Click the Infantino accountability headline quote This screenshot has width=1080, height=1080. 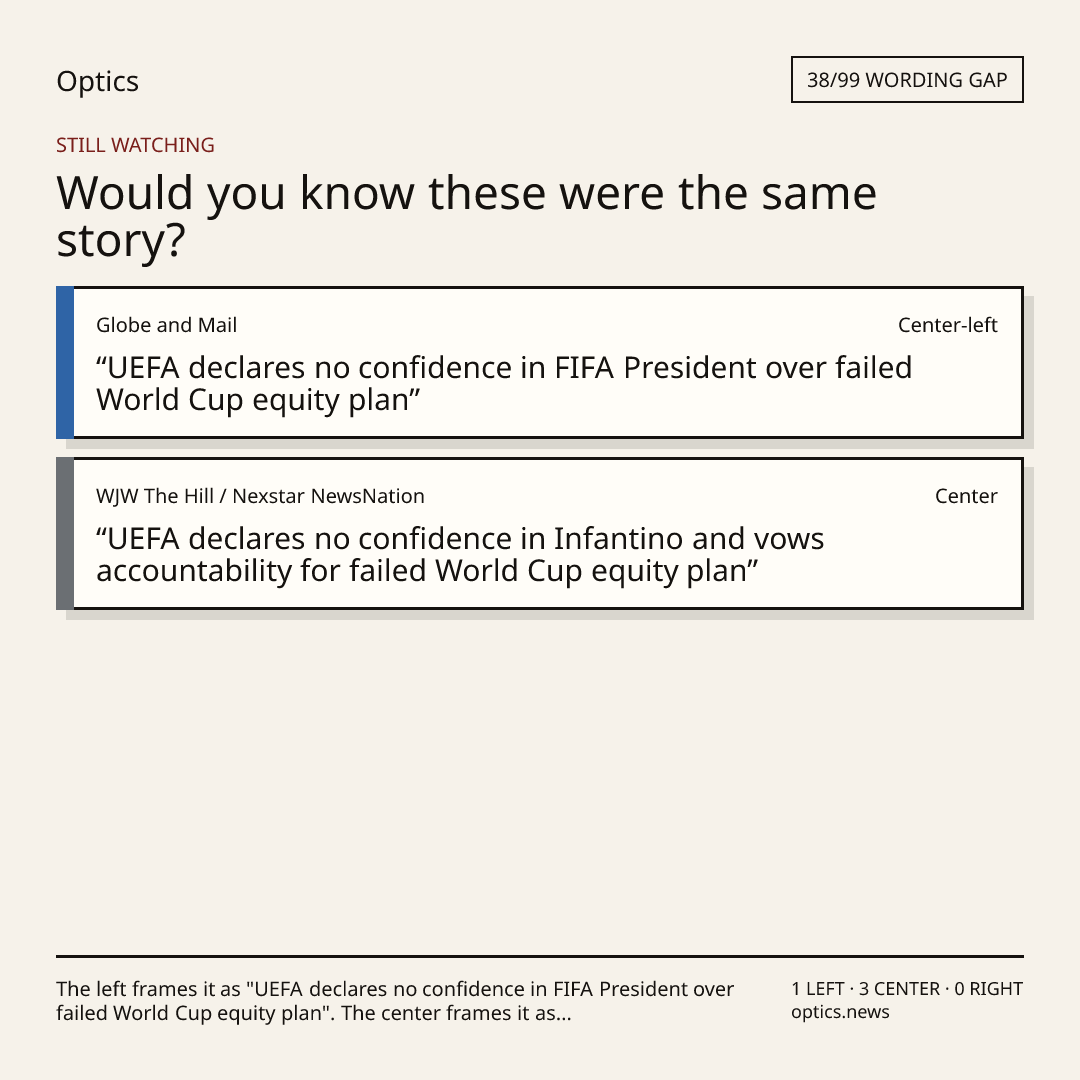[460, 554]
